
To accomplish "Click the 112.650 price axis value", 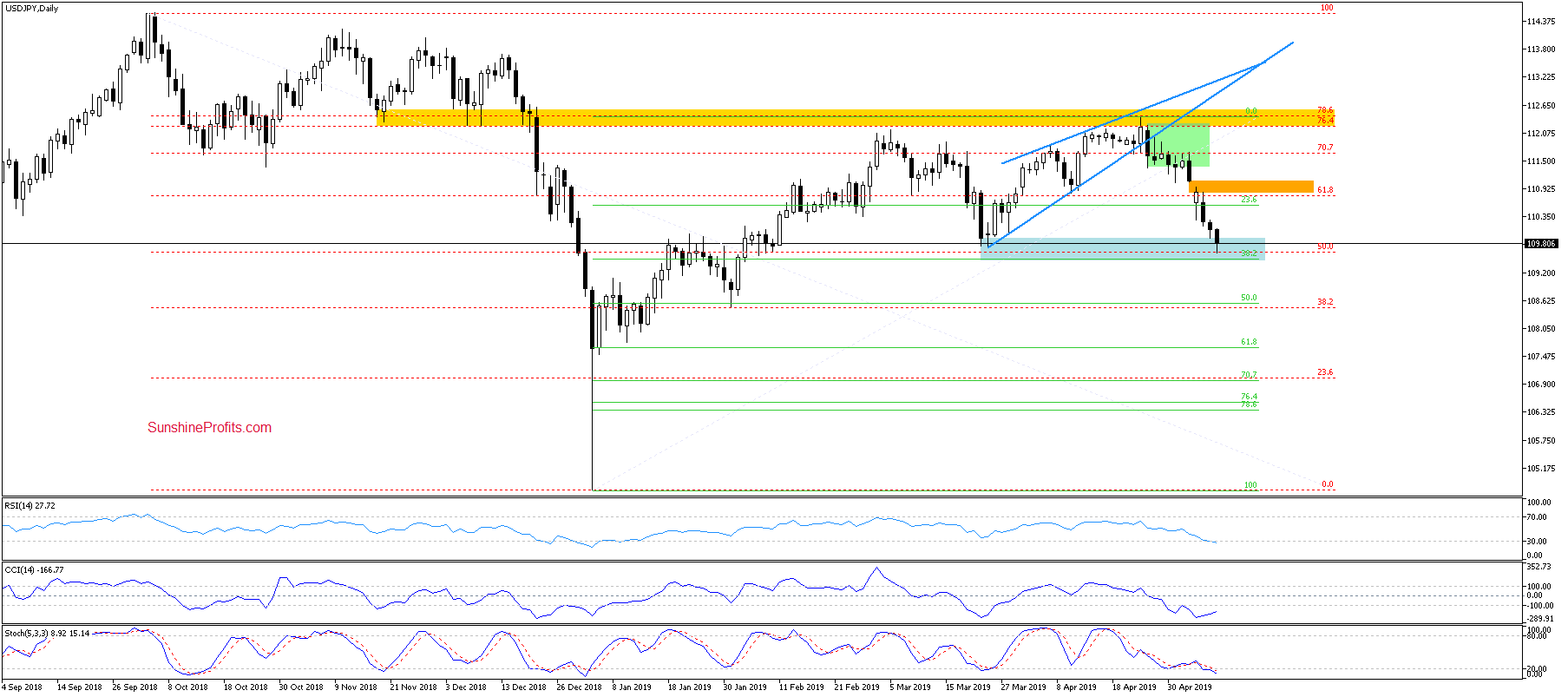I will 1541,106.
